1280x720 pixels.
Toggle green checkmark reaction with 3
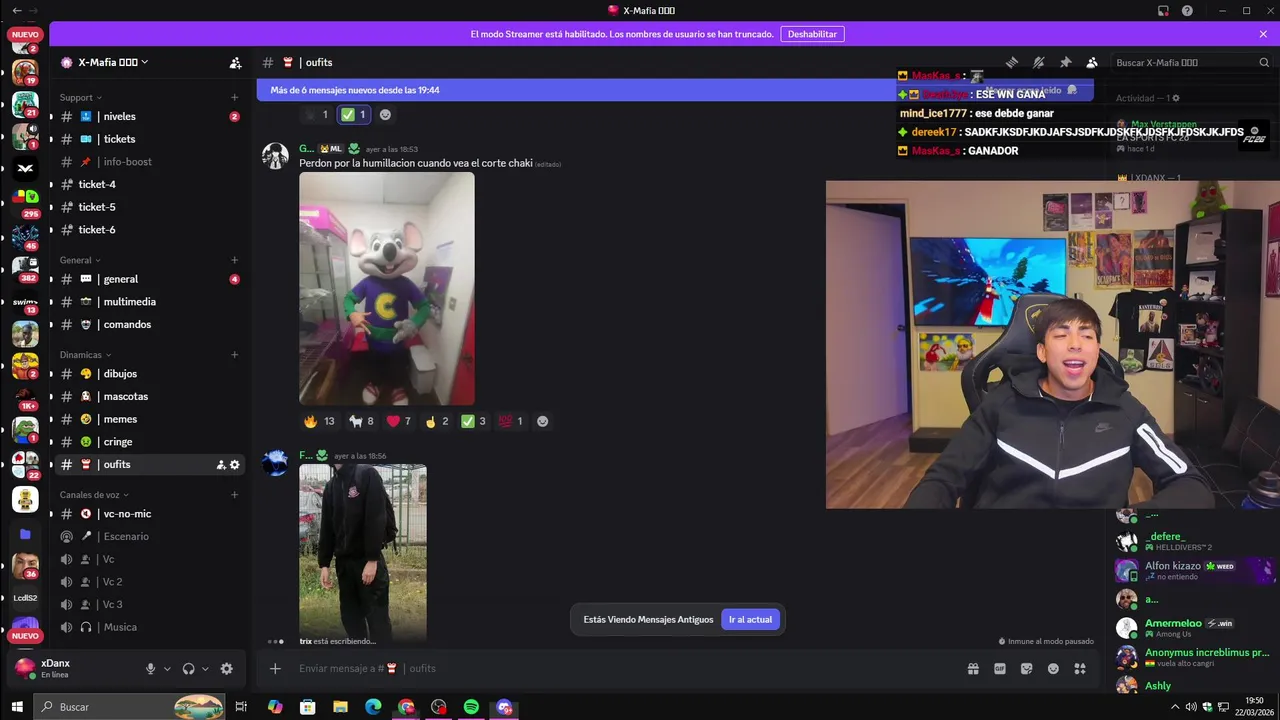click(x=473, y=421)
